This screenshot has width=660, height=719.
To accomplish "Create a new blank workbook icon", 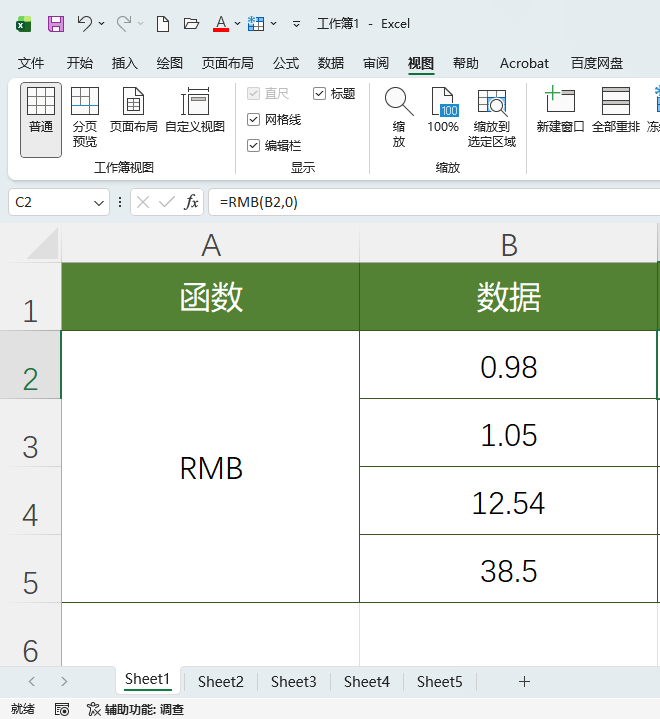I will click(x=163, y=23).
